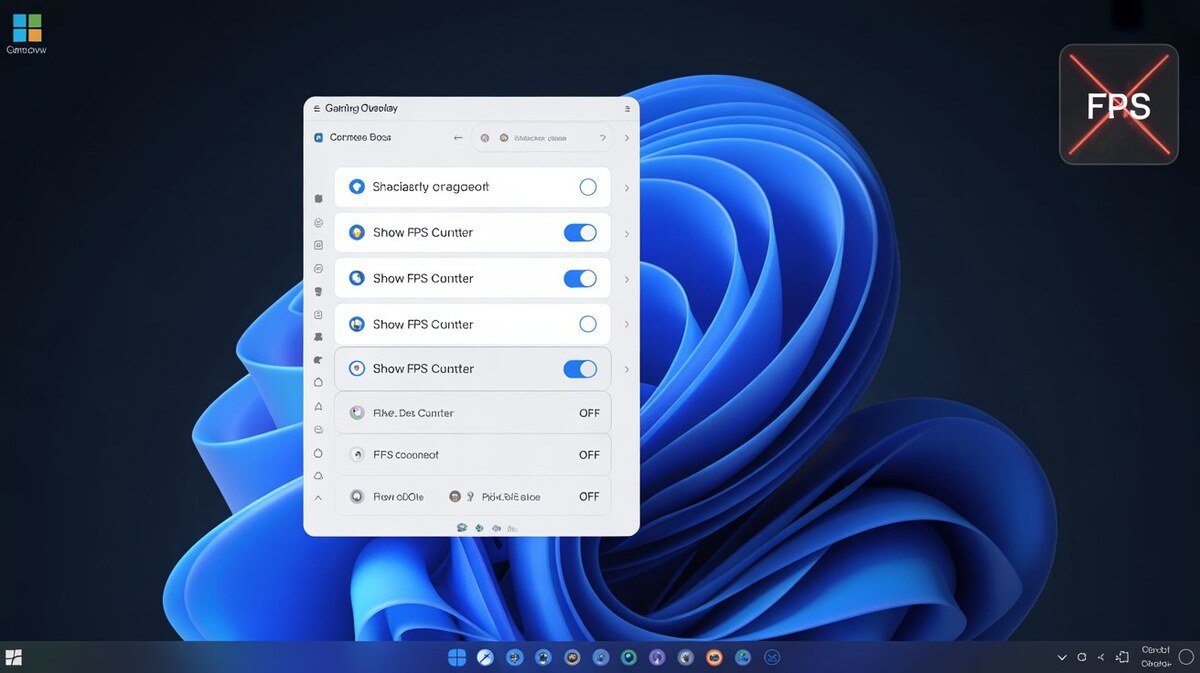
Task: Click OFF next to "FFS cooneot"
Action: [x=589, y=455]
